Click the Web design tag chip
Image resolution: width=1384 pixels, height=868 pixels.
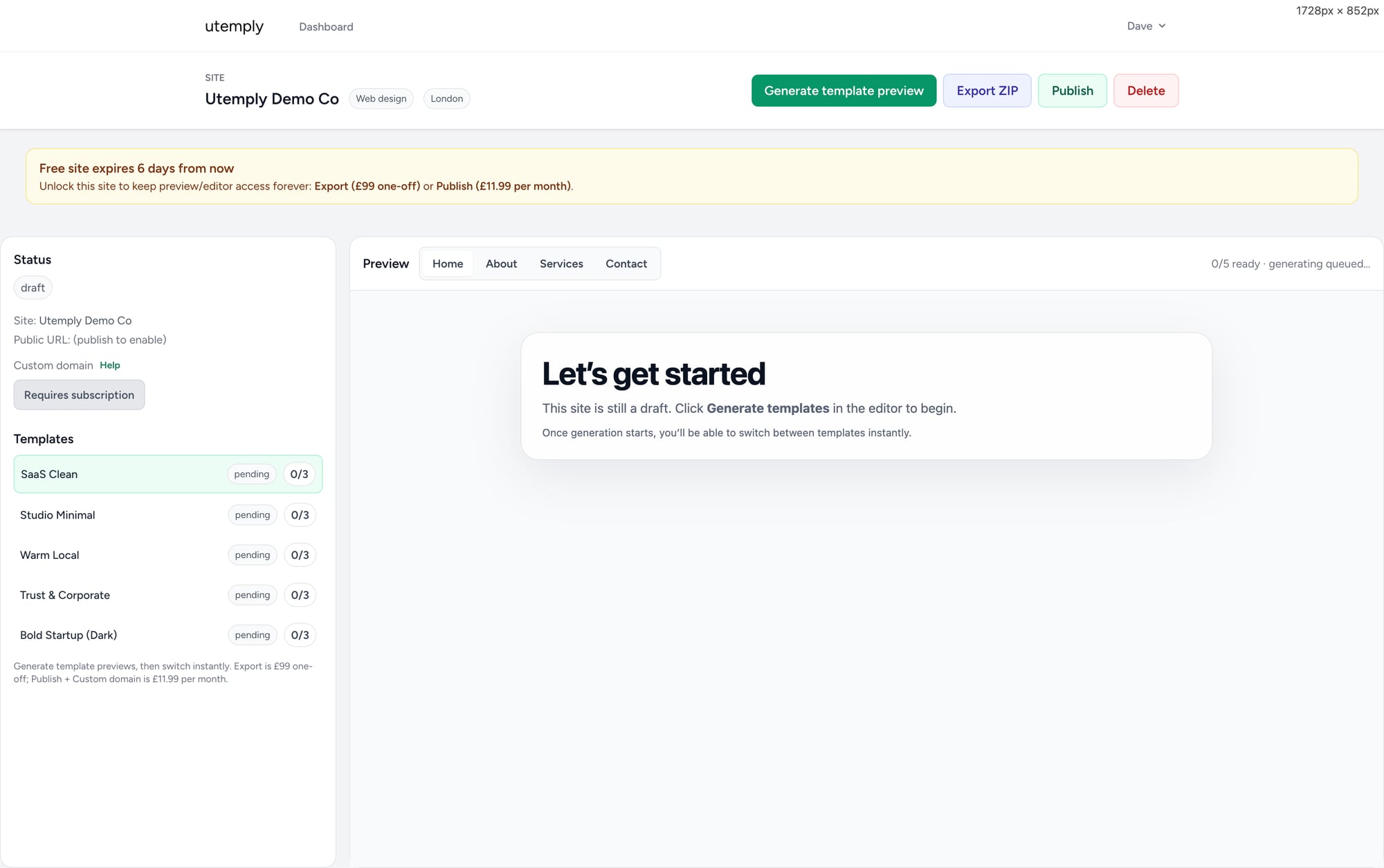coord(381,99)
